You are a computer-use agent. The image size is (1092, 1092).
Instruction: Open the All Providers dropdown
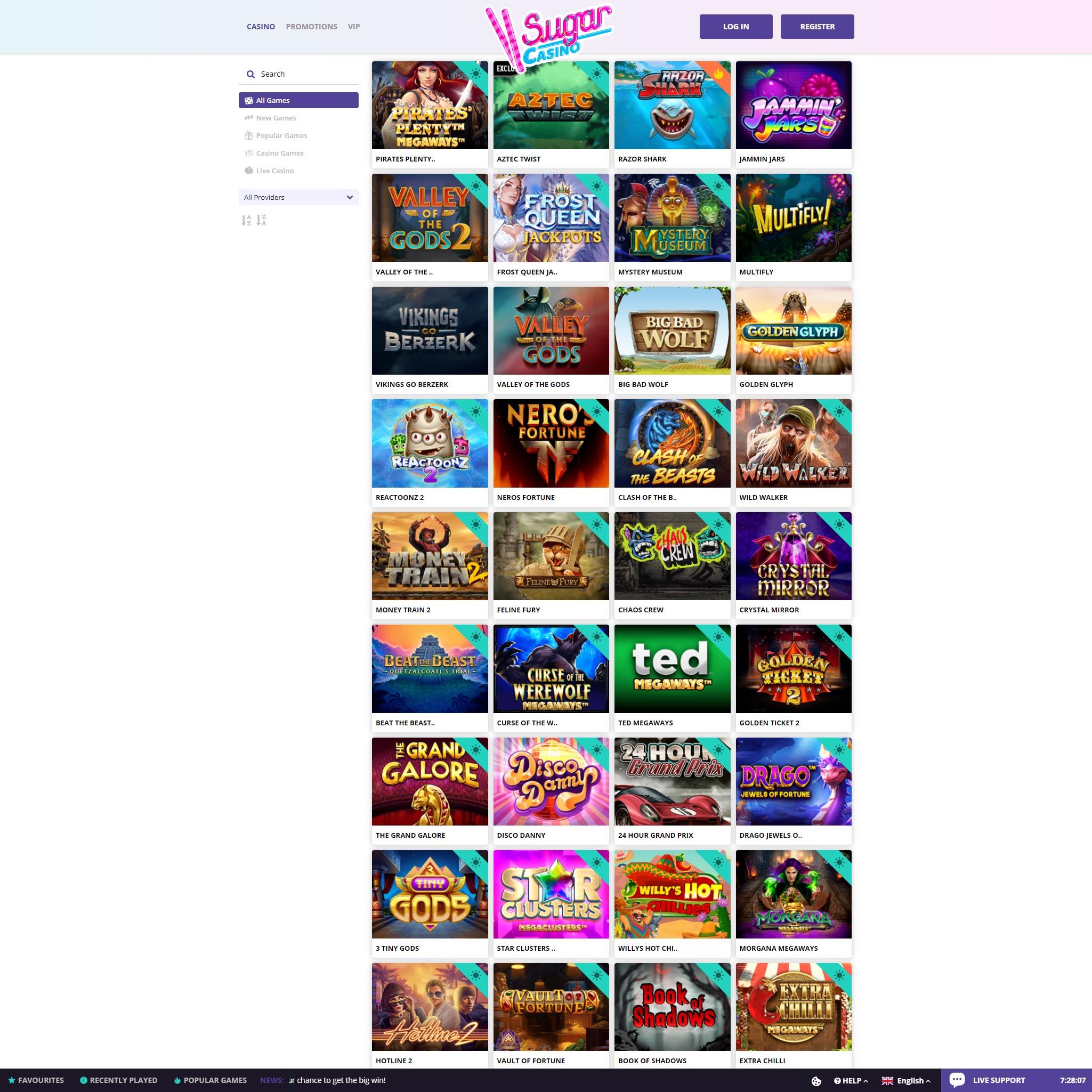298,197
